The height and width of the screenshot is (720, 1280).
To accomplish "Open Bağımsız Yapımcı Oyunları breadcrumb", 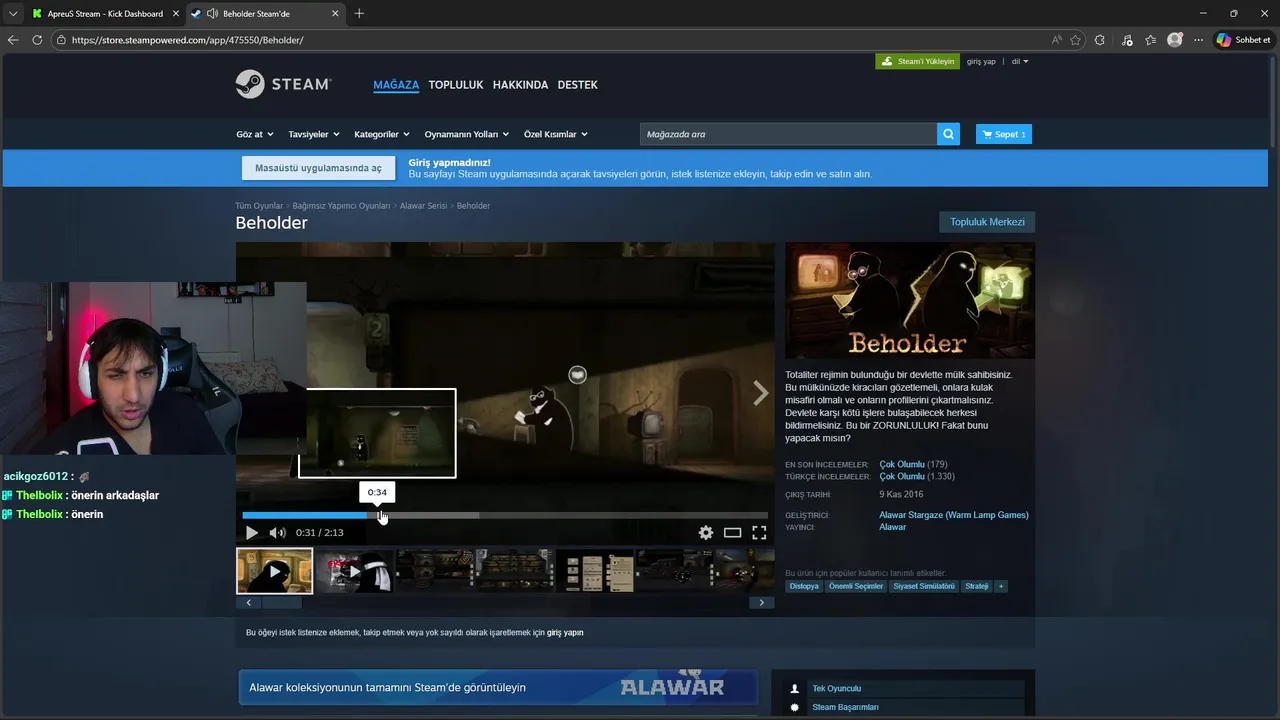I will pyautogui.click(x=341, y=205).
